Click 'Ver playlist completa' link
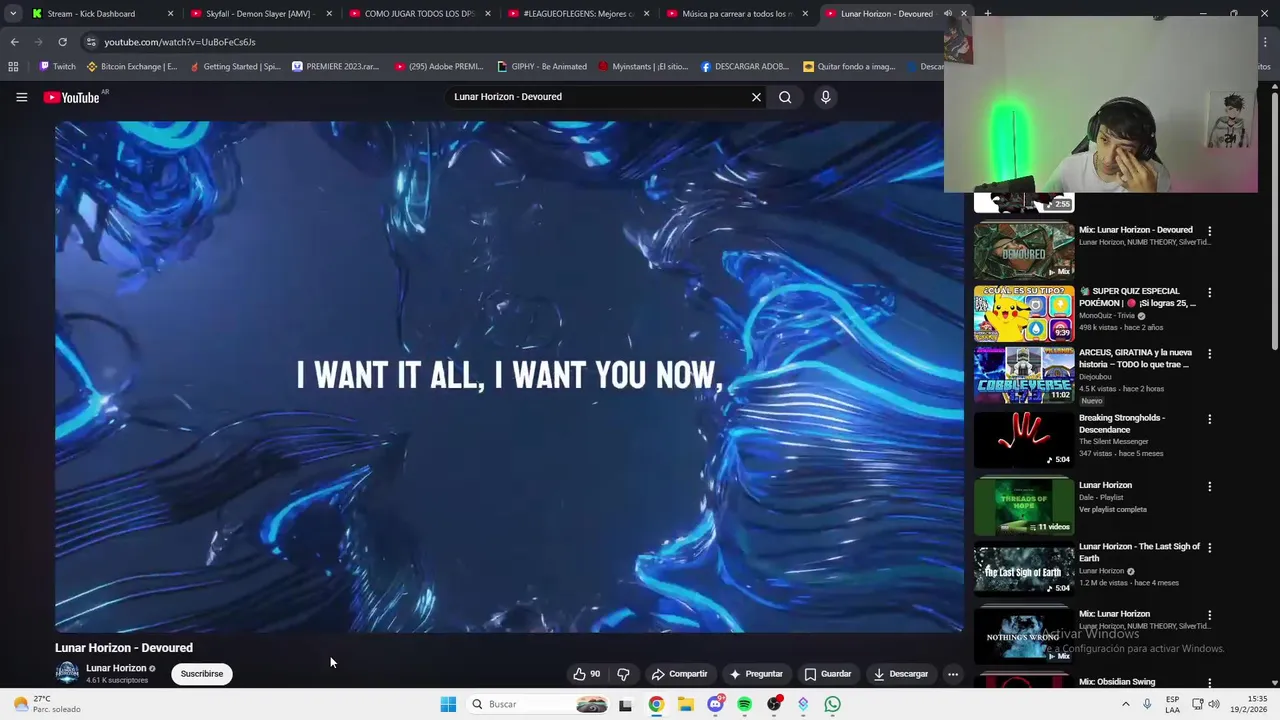This screenshot has height=720, width=1280. (1113, 509)
